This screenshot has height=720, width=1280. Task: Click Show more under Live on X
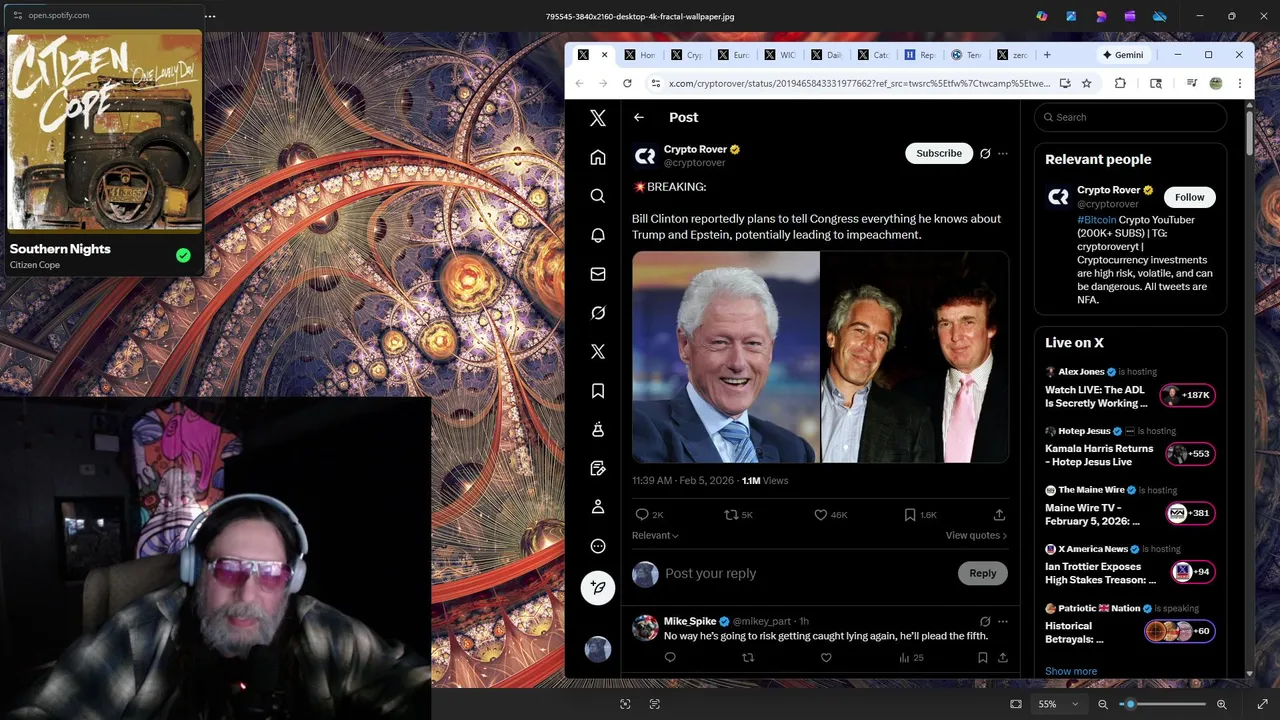click(1071, 671)
